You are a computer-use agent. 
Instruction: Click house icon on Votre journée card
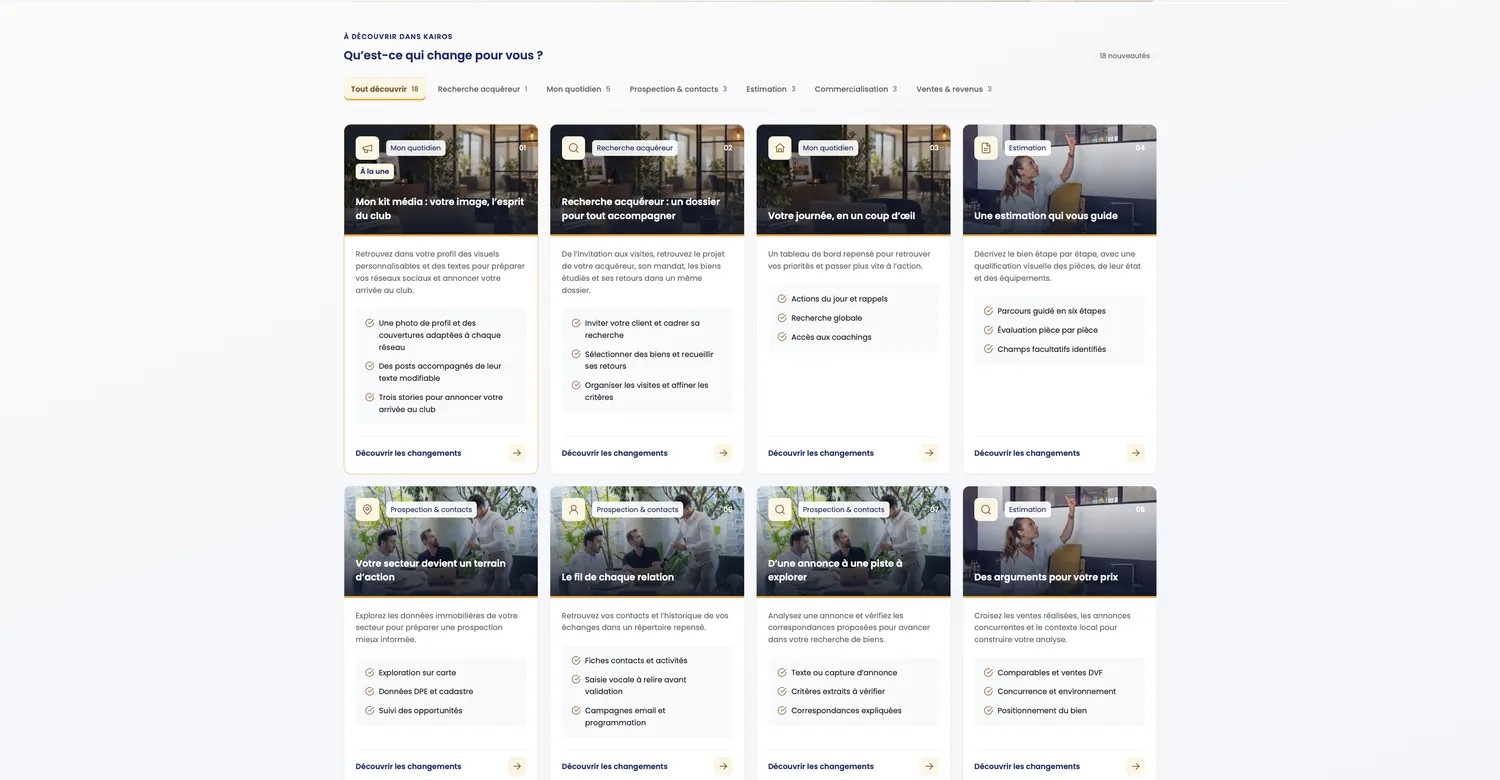(780, 148)
